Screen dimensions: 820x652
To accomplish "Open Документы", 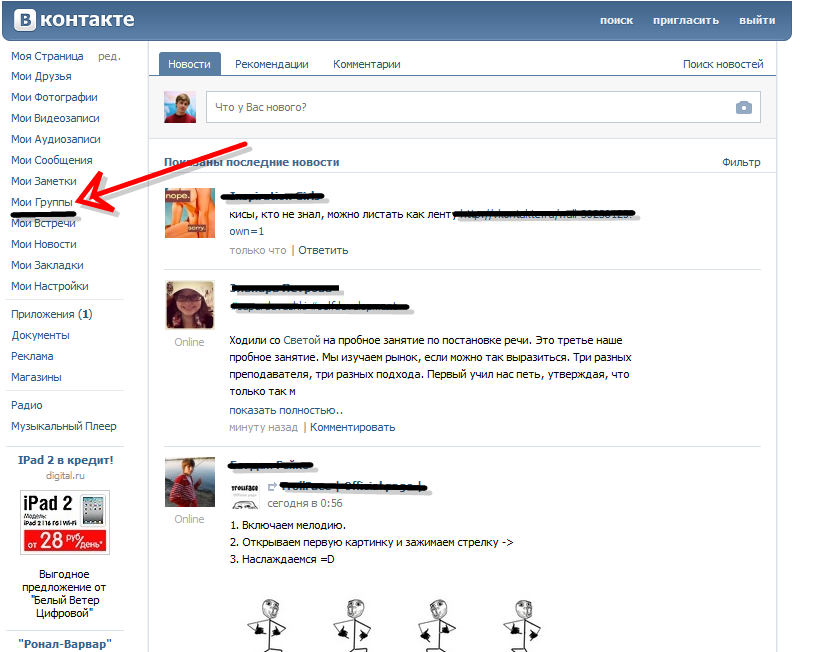I will 40,335.
